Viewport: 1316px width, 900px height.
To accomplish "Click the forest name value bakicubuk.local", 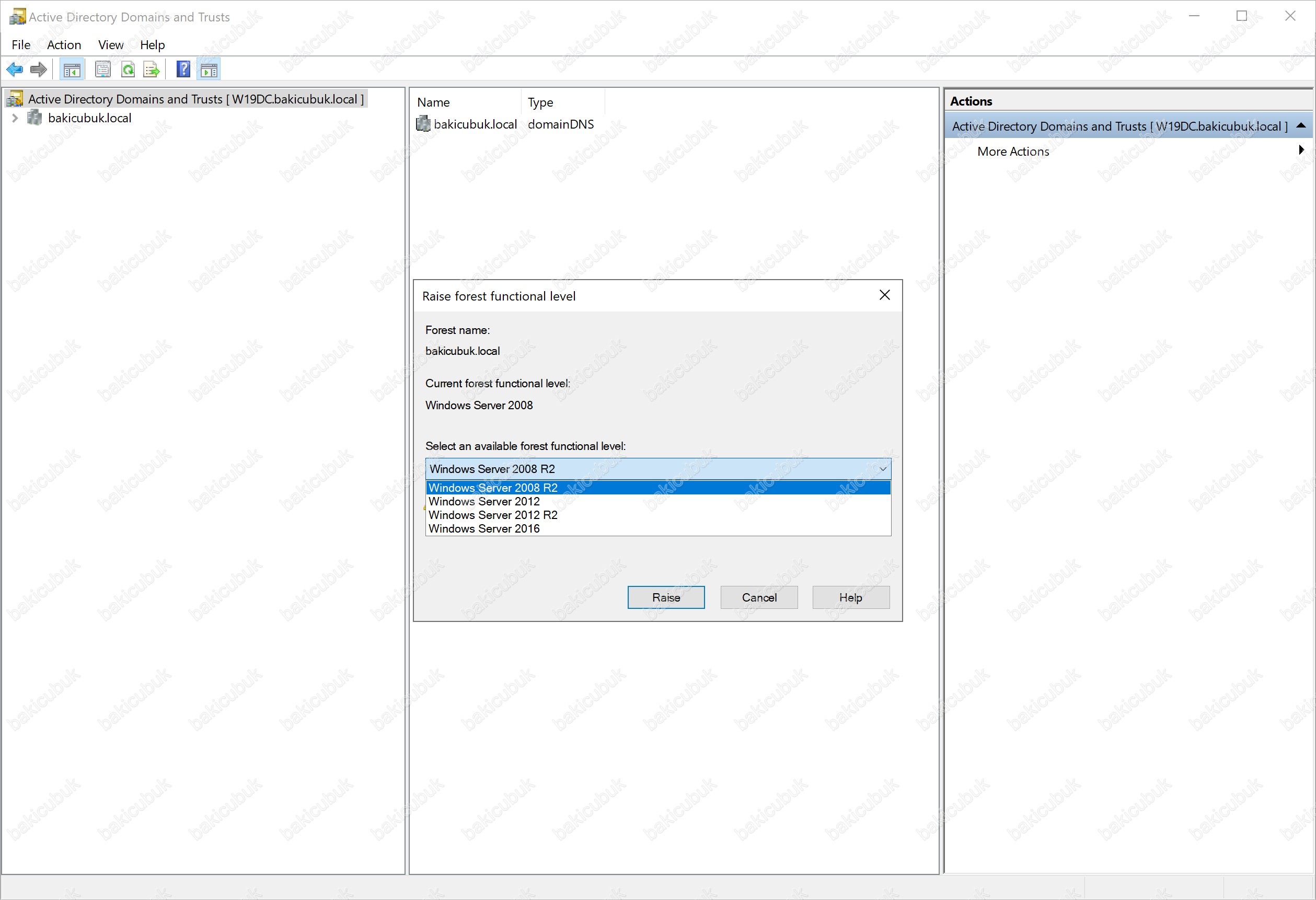I will 463,351.
